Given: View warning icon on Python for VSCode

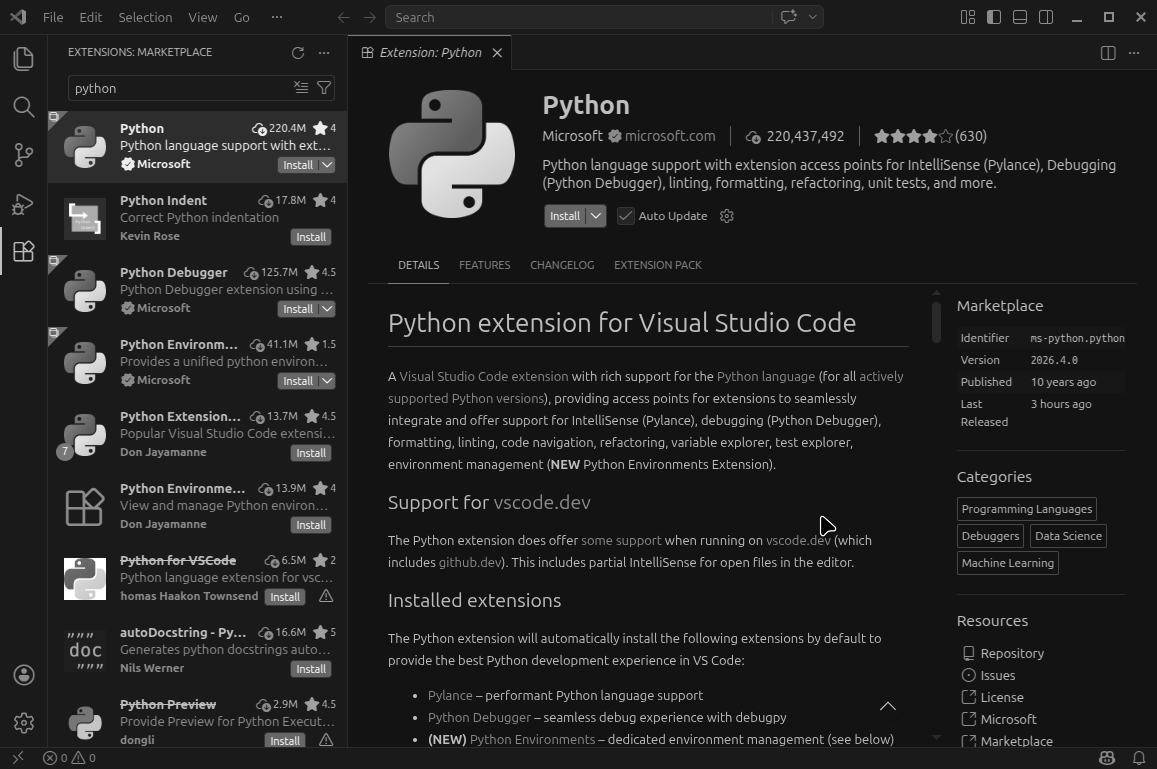Looking at the screenshot, I should 325,596.
